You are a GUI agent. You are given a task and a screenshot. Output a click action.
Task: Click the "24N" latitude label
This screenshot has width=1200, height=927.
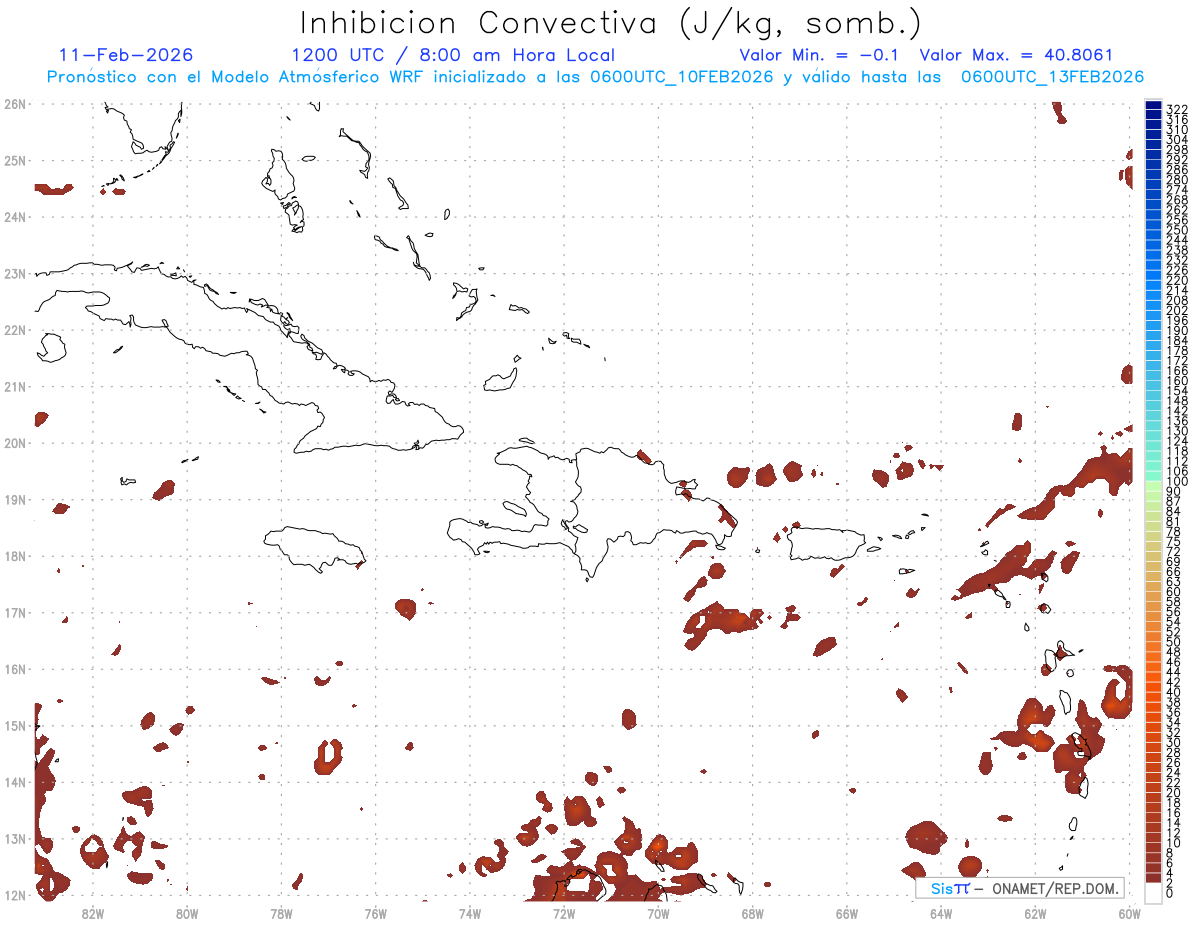[15, 217]
